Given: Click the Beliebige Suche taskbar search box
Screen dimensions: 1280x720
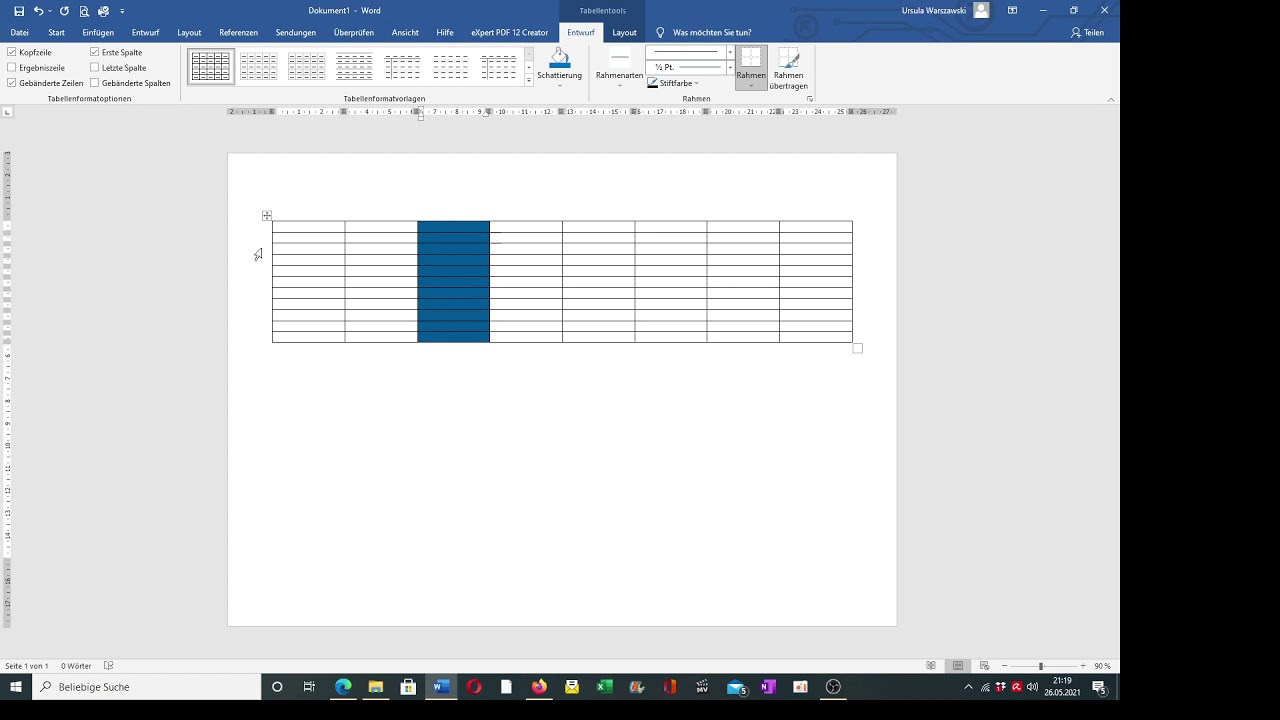Looking at the screenshot, I should [x=146, y=687].
